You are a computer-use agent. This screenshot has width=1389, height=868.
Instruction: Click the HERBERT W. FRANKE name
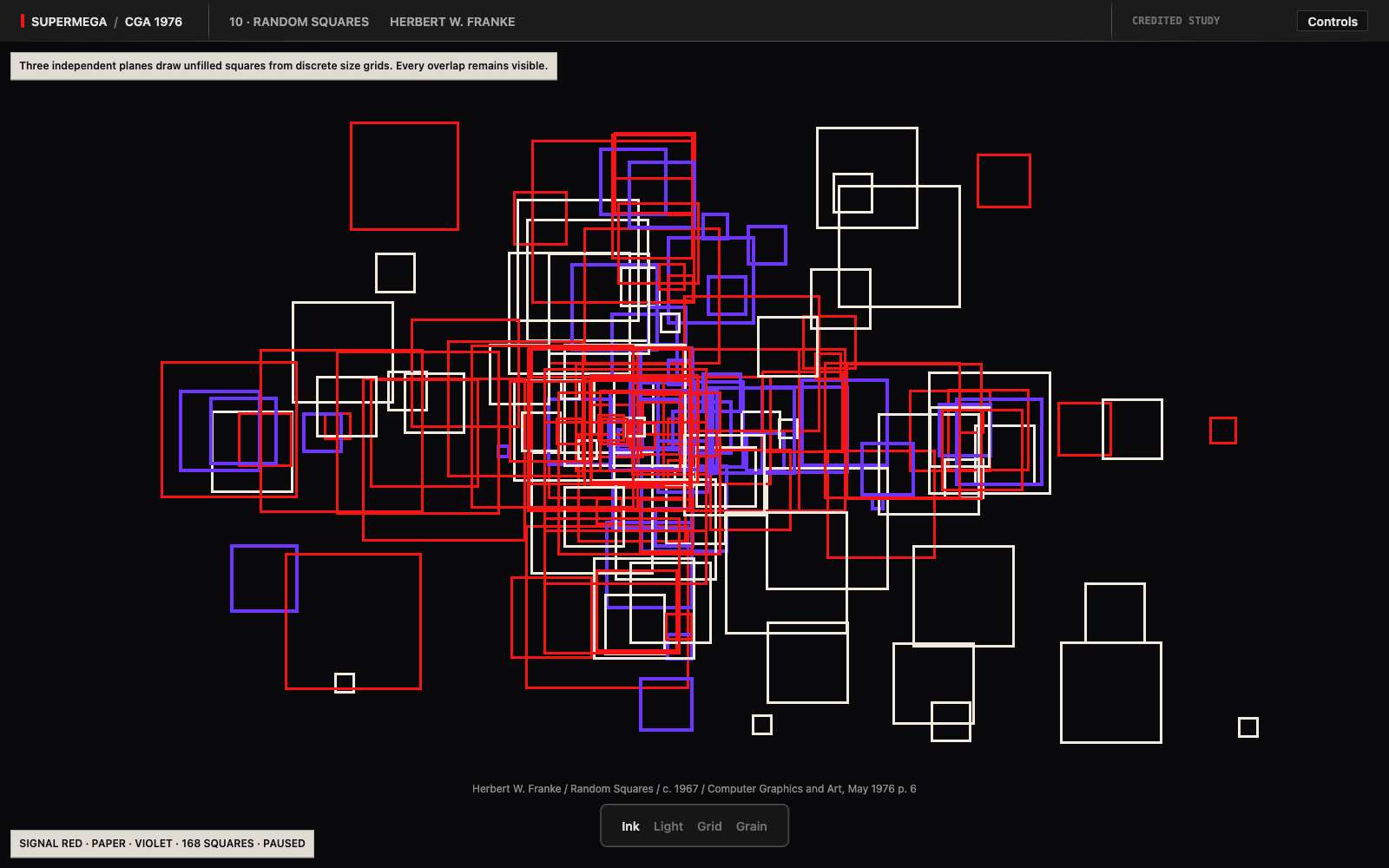pos(452,22)
